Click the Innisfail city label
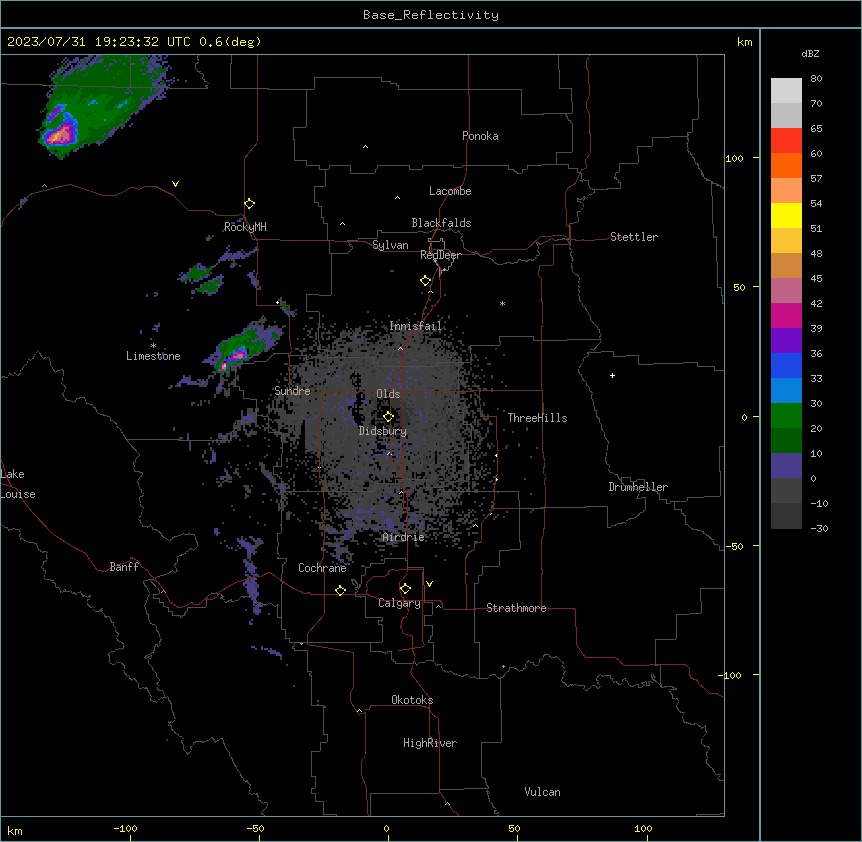 pyautogui.click(x=416, y=326)
